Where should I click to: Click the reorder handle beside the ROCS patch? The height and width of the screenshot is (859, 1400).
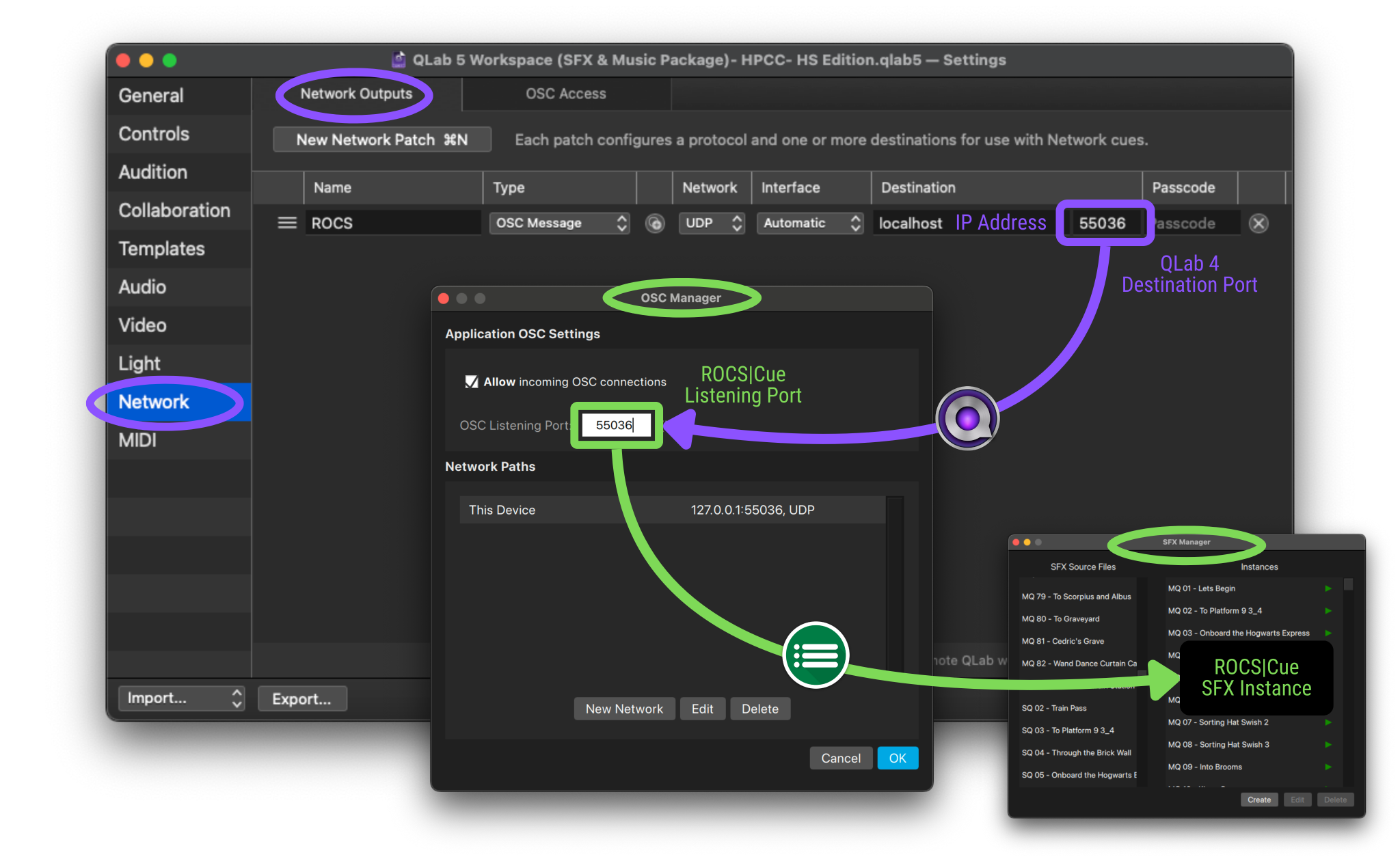coord(286,223)
